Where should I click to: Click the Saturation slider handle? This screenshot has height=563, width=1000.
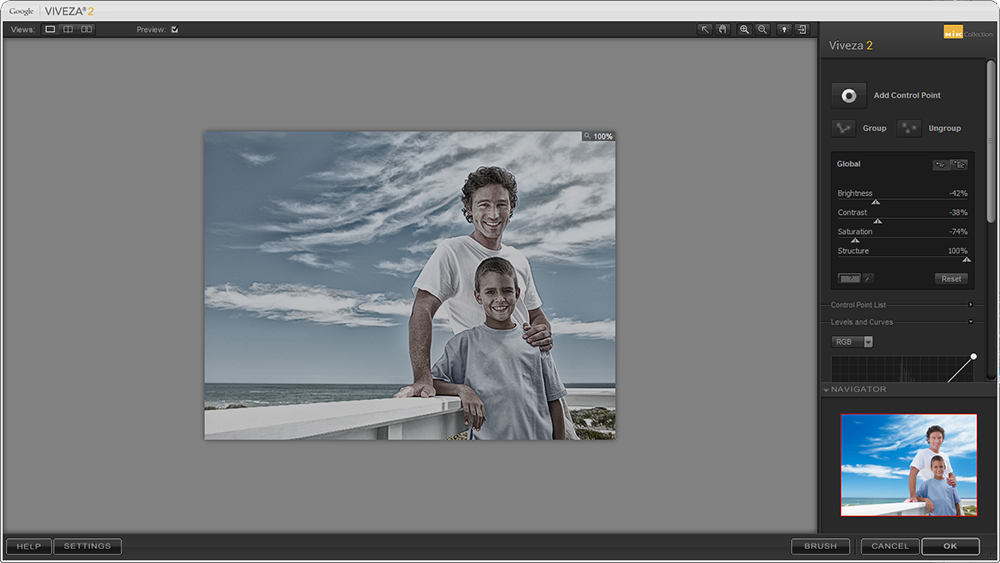pyautogui.click(x=855, y=240)
